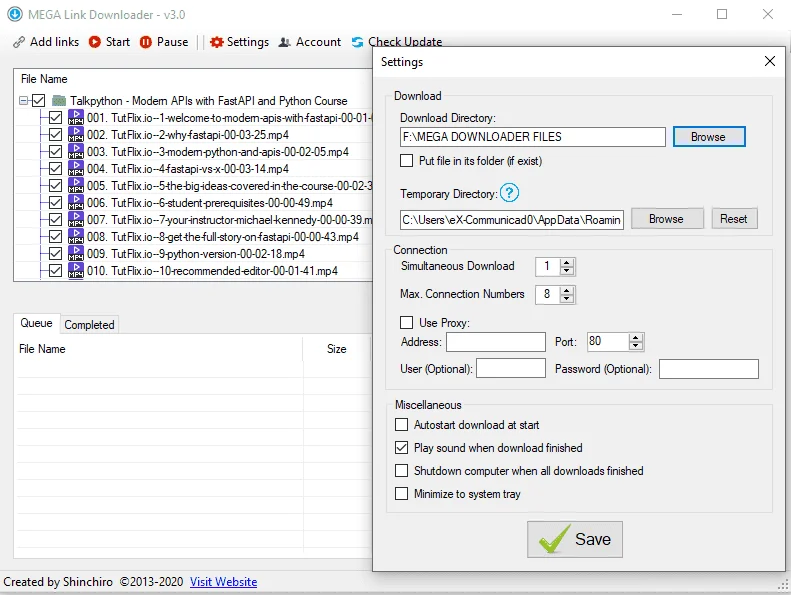This screenshot has height=595, width=791.
Task: Click the Temporary Directory help question icon
Action: (x=510, y=193)
